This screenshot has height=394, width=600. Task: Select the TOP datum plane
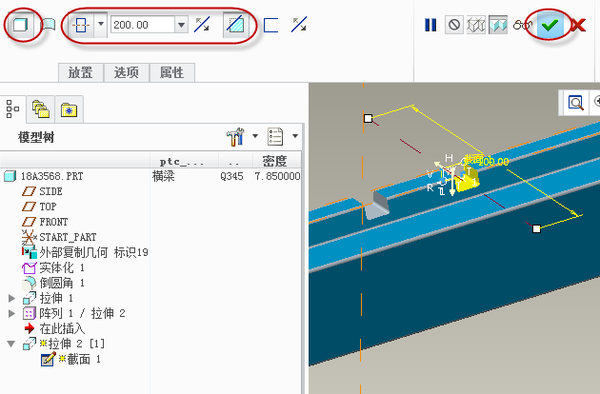(48, 207)
